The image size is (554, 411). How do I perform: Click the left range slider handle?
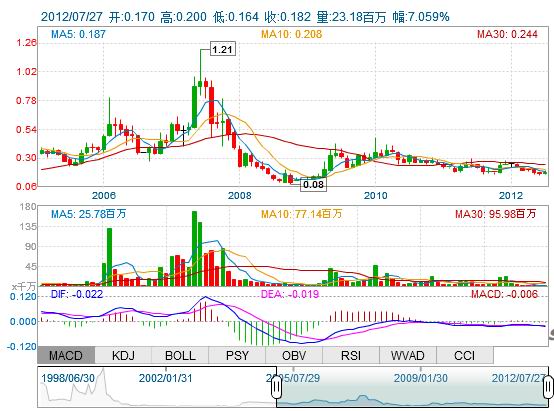276,387
